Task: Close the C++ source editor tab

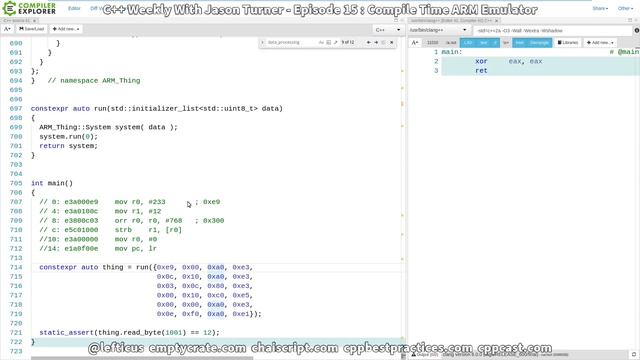Action: point(35,20)
